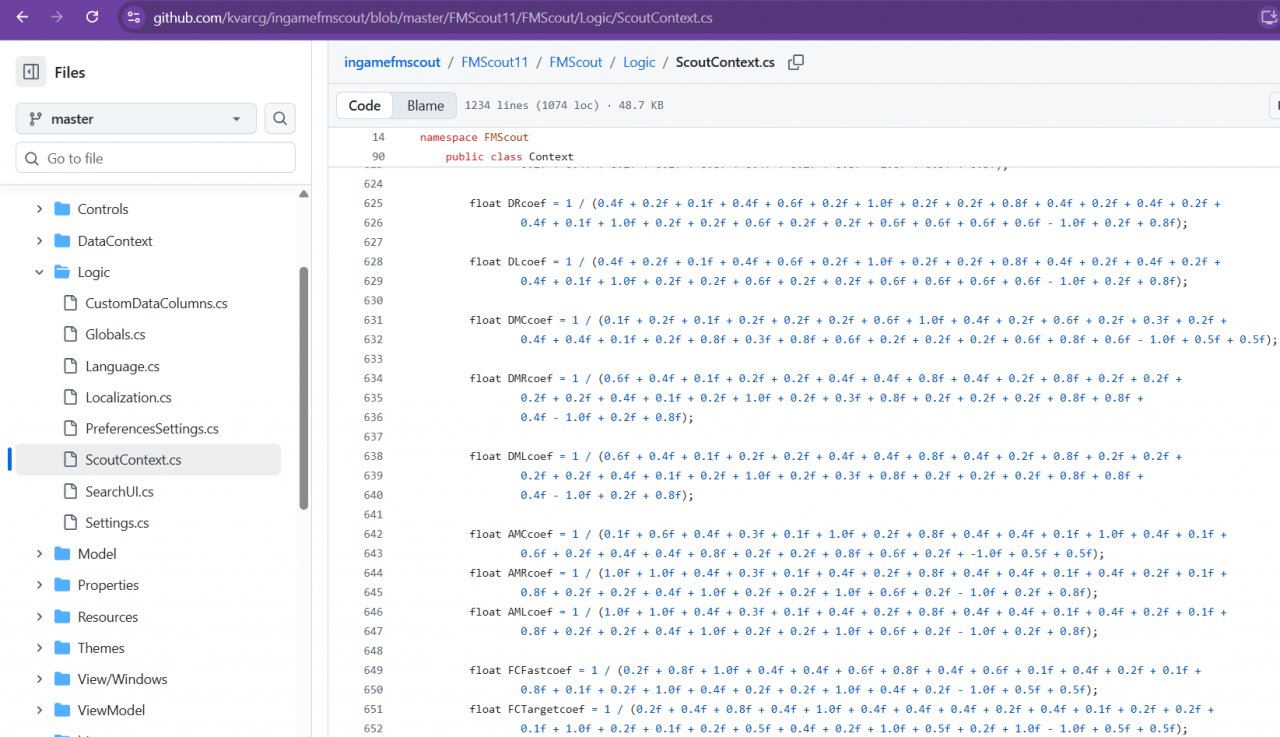
Task: Open CustomDataColumns.cs in the file tree
Action: click(x=156, y=303)
